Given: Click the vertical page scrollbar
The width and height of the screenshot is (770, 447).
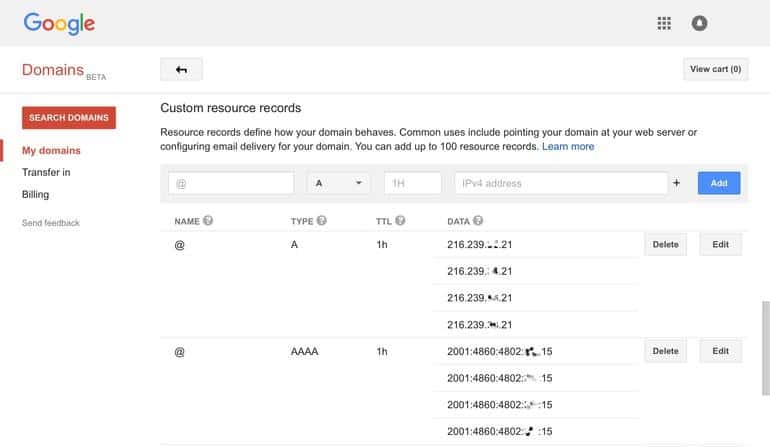Looking at the screenshot, I should (766, 348).
